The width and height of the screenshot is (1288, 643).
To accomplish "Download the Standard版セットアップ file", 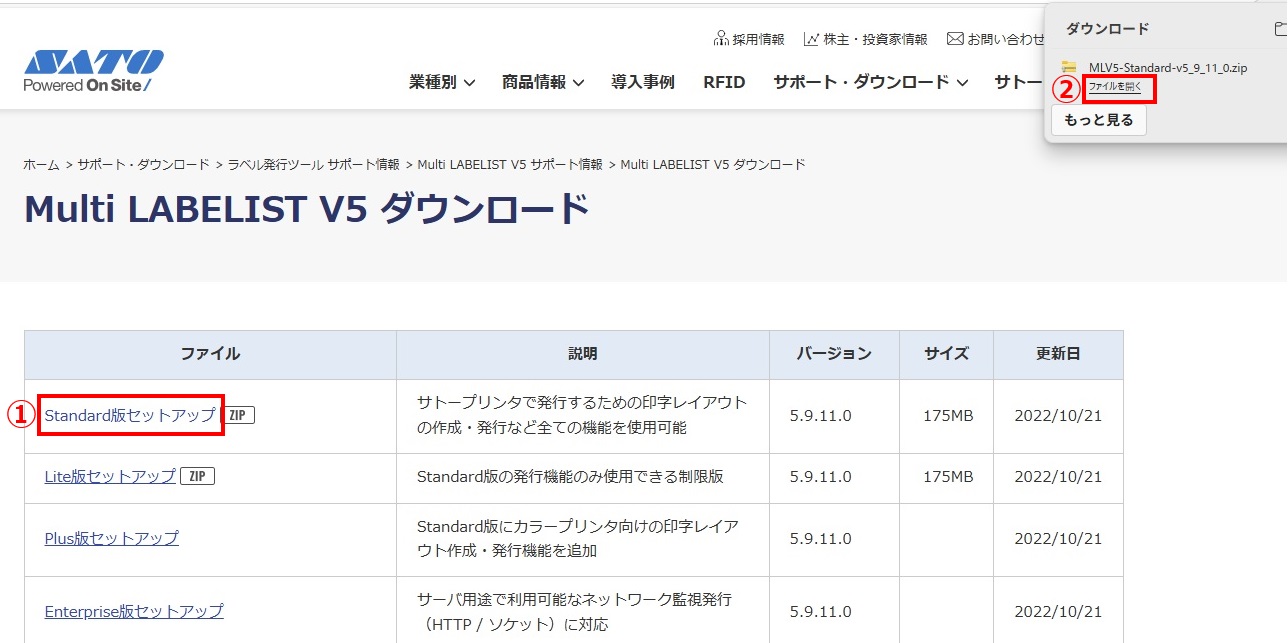I will pyautogui.click(x=130, y=415).
